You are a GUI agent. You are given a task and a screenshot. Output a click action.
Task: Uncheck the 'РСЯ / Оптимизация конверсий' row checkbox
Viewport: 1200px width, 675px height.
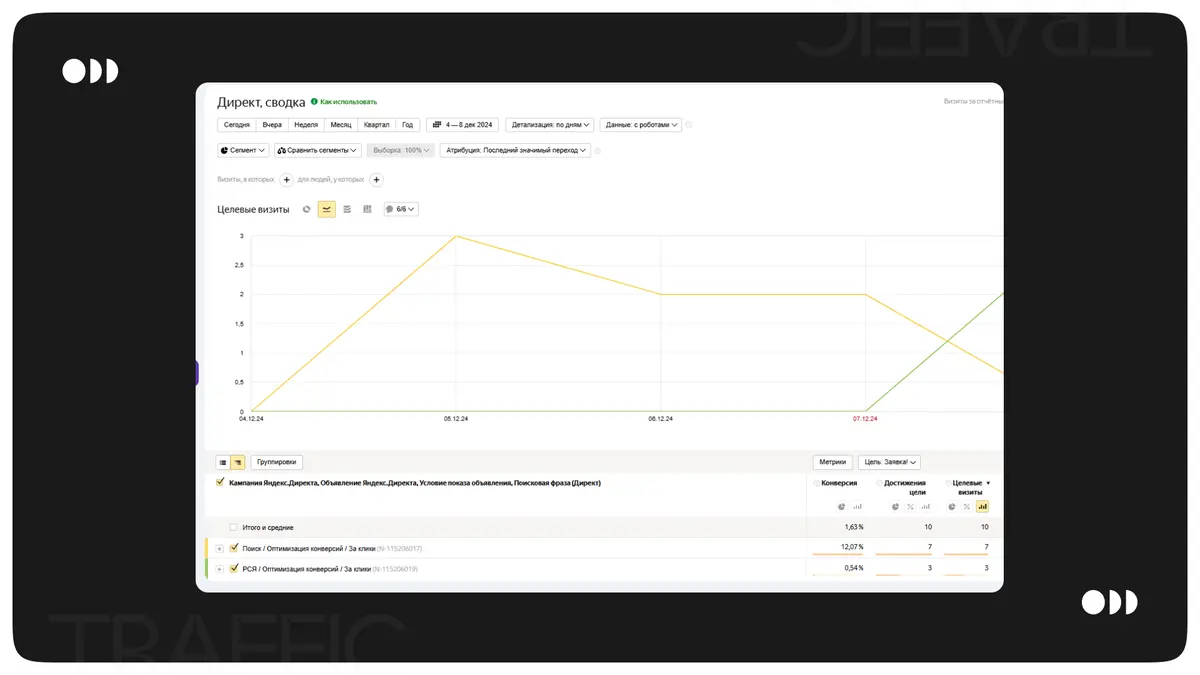[x=234, y=568]
